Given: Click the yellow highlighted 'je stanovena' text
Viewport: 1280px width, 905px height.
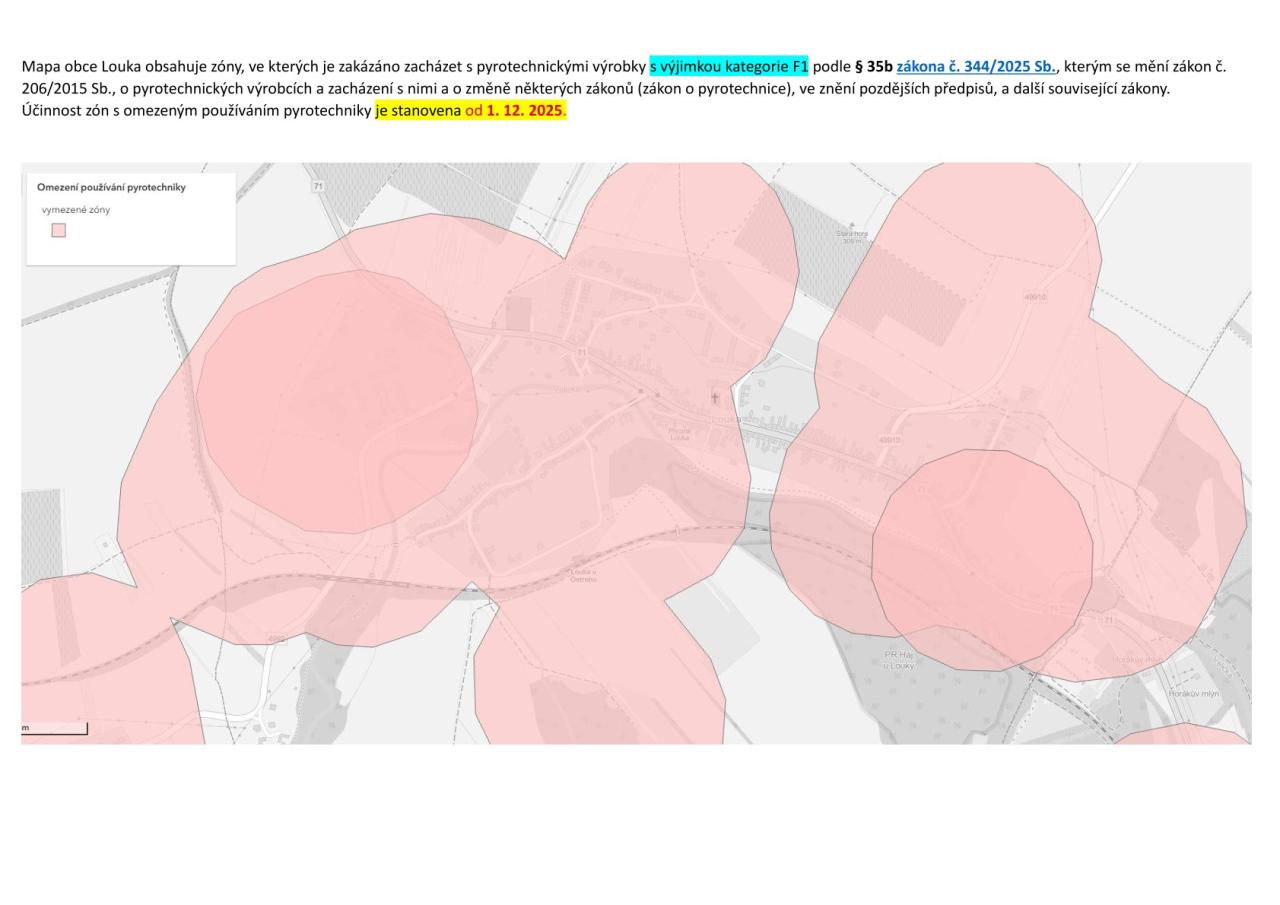Looking at the screenshot, I should point(418,110).
